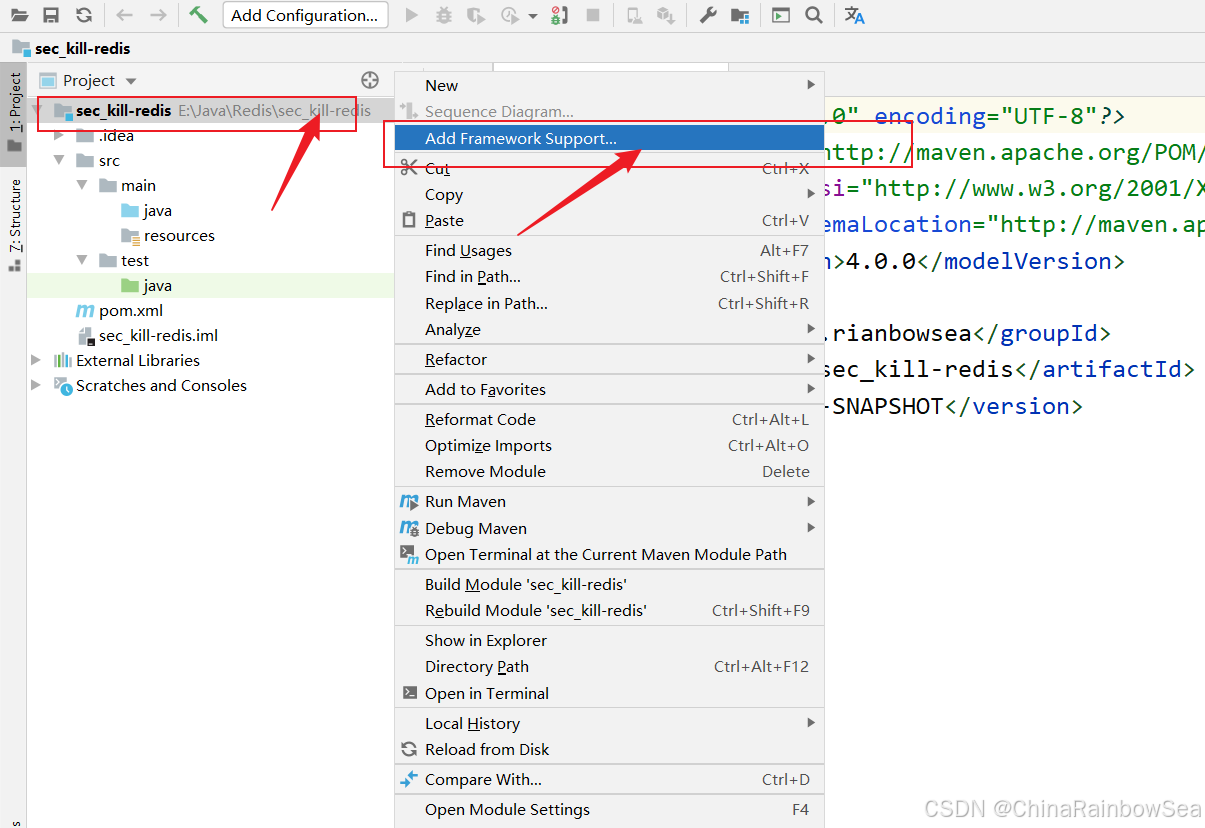
Task: Expand the External Libraries node
Action: 37,360
